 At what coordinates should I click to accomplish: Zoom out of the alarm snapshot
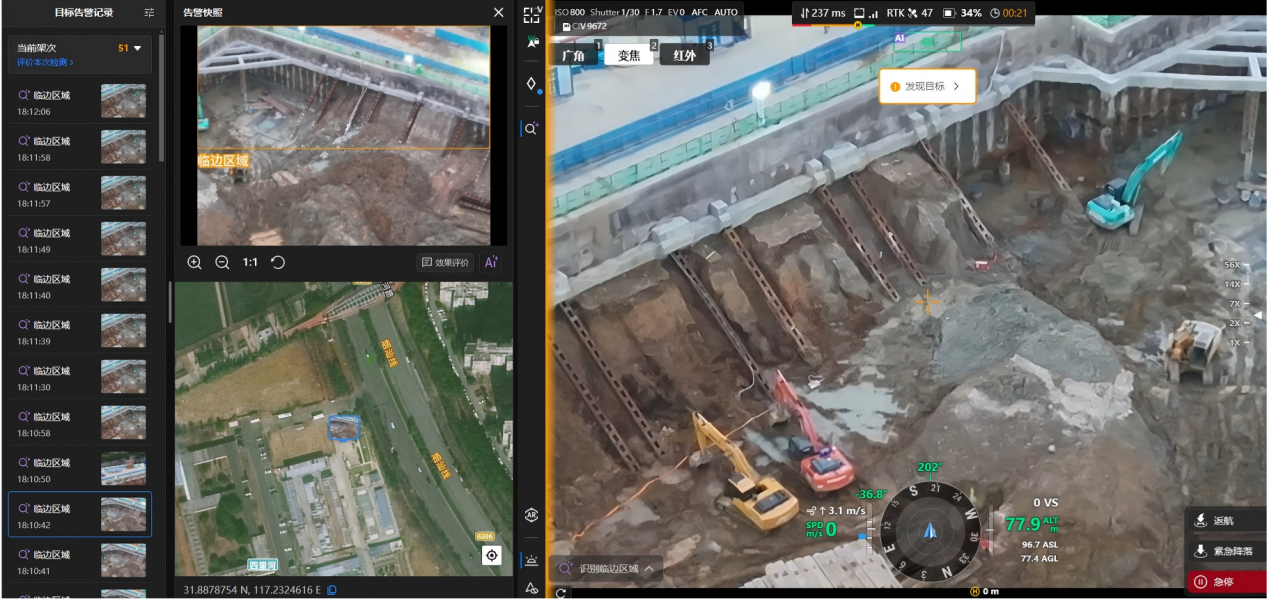coord(222,262)
